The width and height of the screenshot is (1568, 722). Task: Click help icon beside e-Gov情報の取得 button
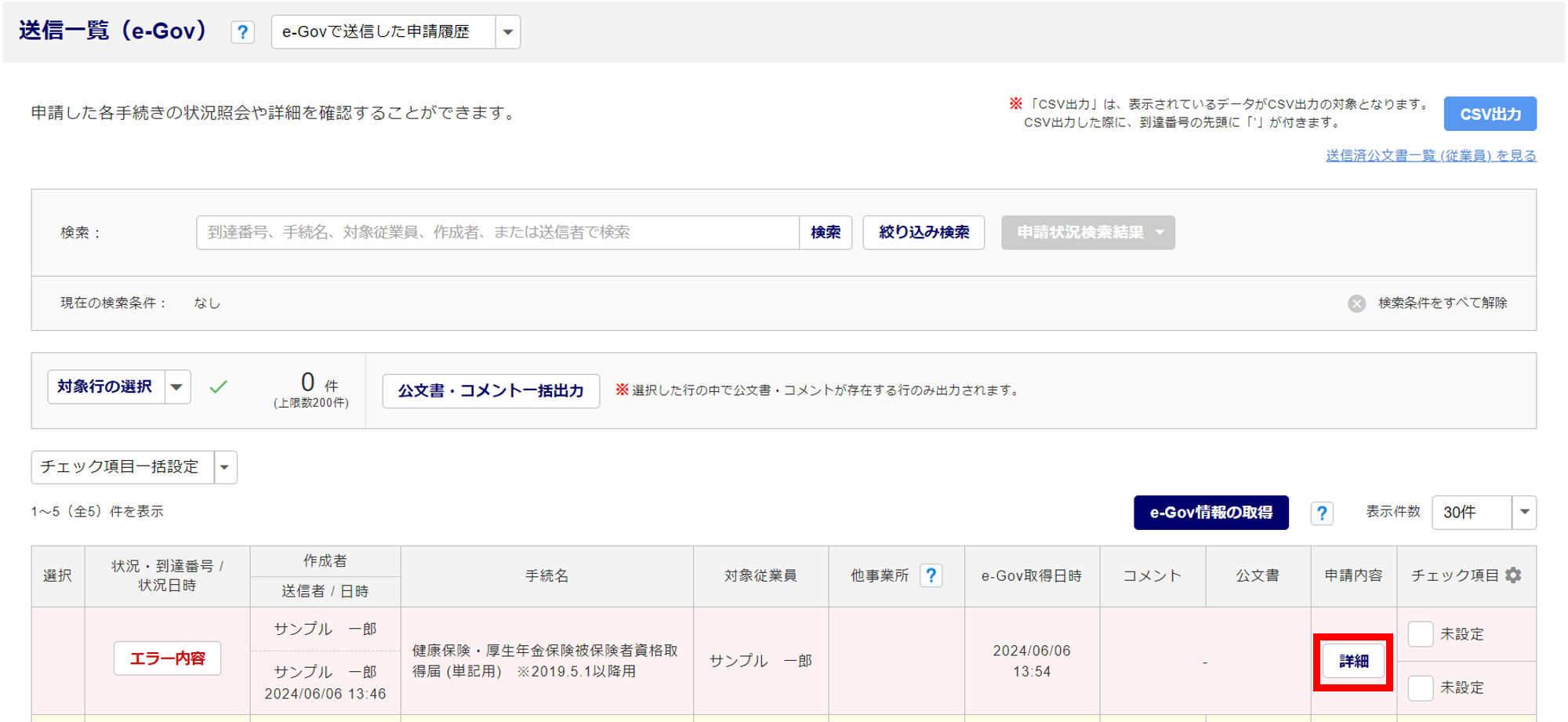point(1322,513)
